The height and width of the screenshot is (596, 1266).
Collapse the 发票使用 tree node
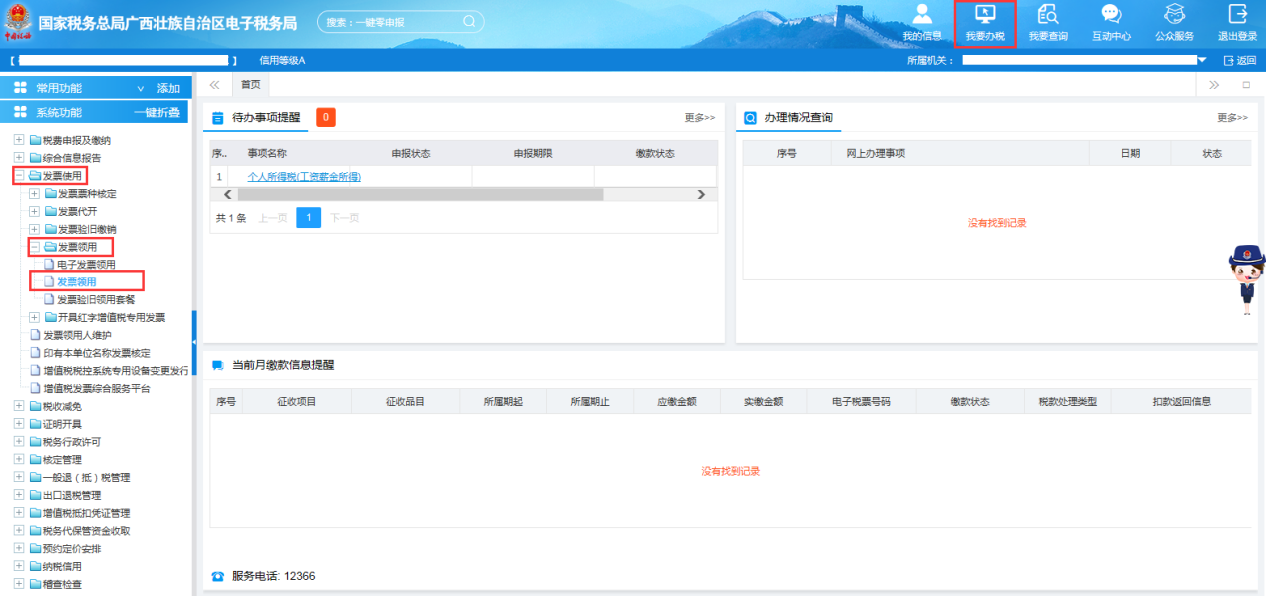[19, 176]
